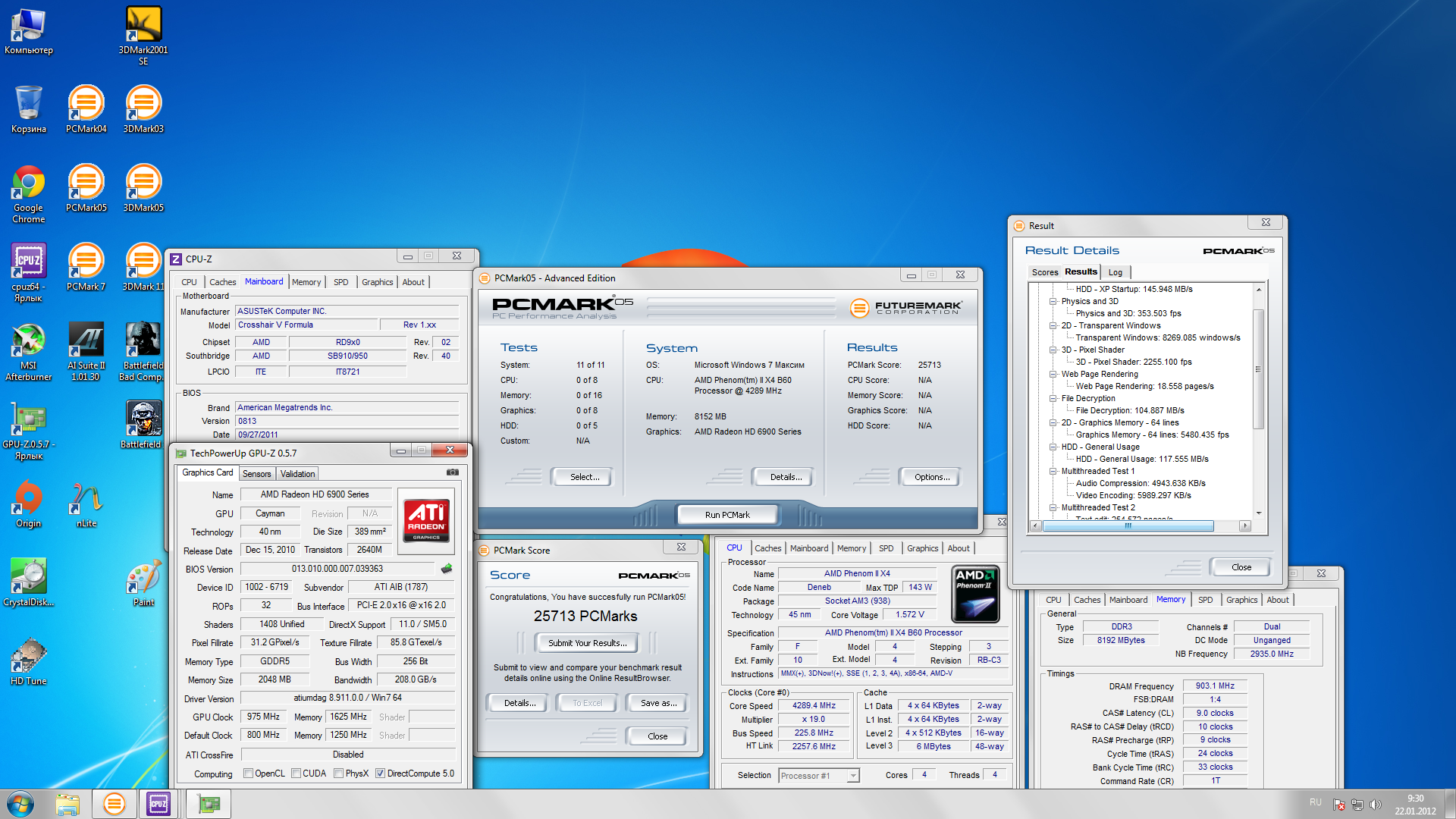Switch to the Scores tab in Result
The image size is (1456, 819).
[1044, 272]
